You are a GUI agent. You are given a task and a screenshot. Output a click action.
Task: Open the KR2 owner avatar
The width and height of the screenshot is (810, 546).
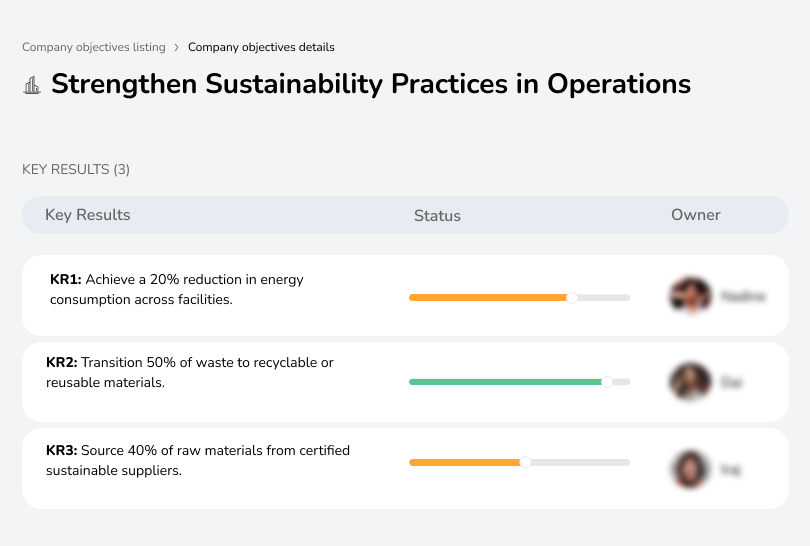click(690, 382)
